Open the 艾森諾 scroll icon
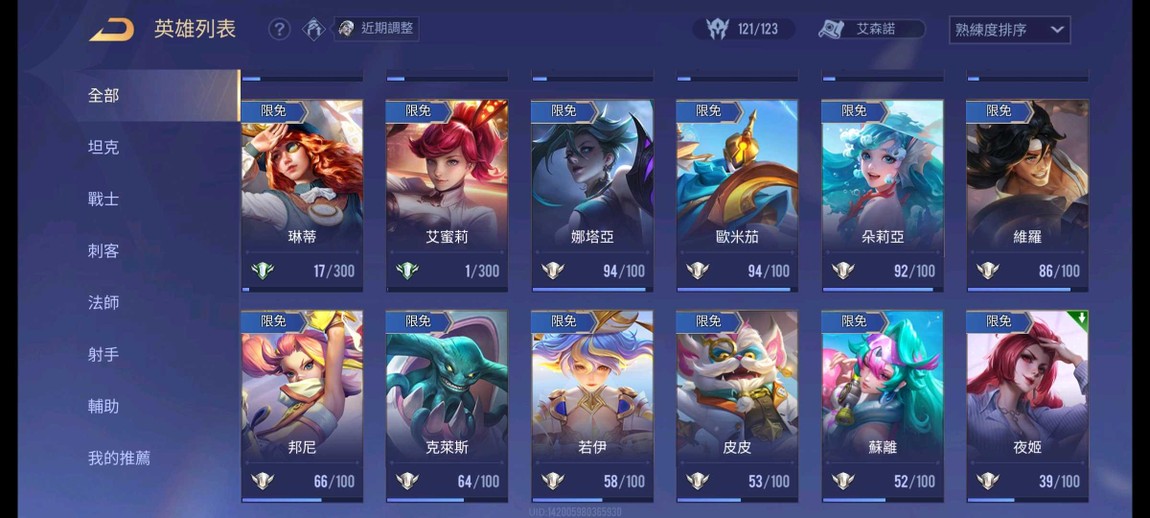The width and height of the screenshot is (1150, 518). click(x=832, y=29)
